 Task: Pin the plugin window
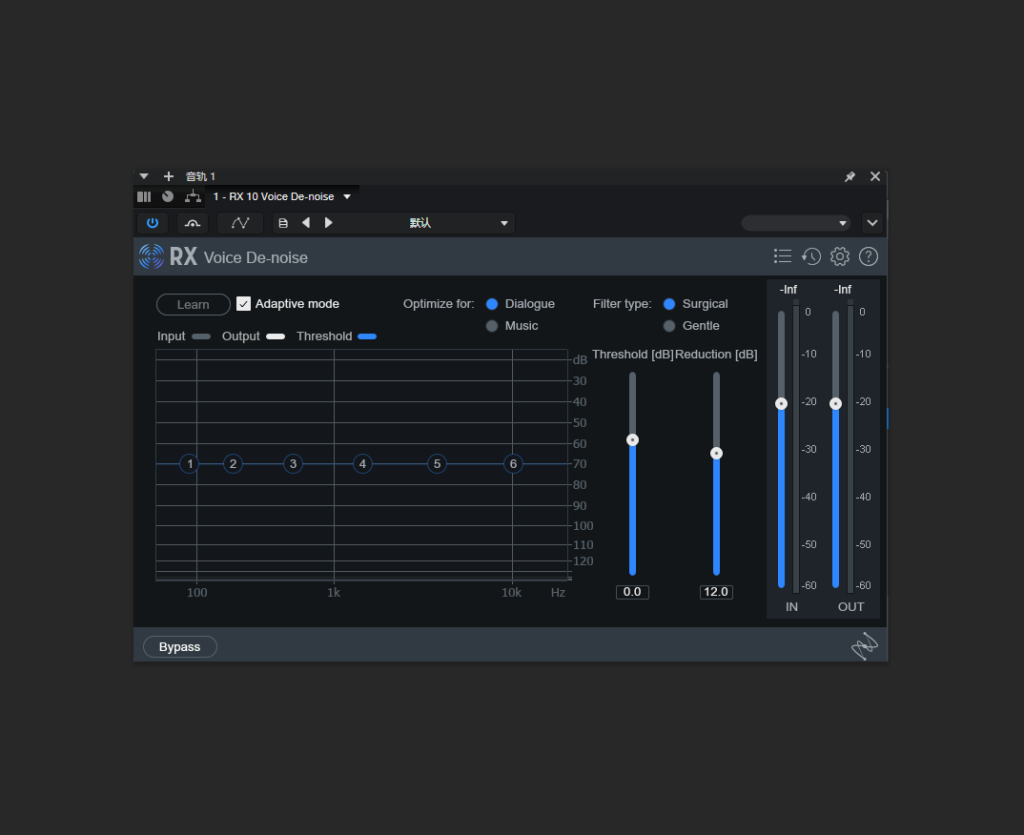850,176
